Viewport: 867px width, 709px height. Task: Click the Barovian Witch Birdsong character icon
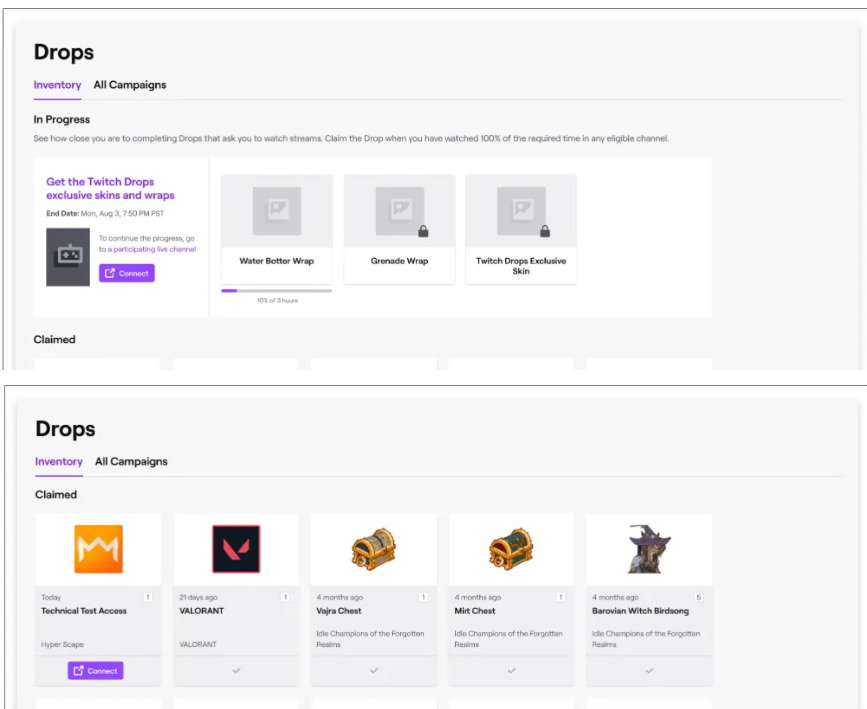(648, 549)
